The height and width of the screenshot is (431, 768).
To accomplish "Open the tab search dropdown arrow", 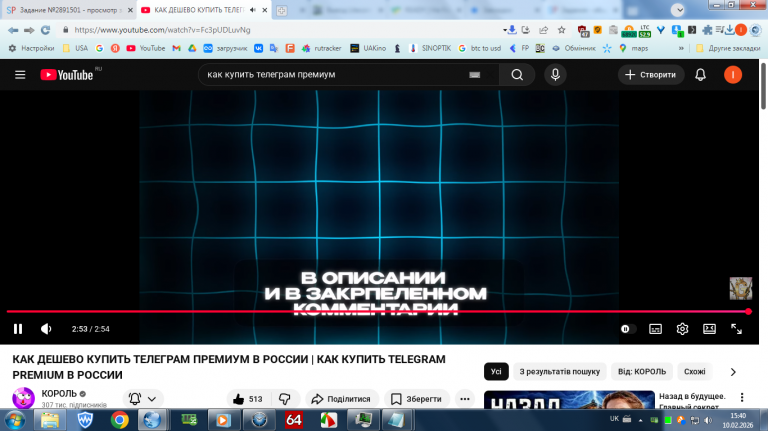I will 678,10.
